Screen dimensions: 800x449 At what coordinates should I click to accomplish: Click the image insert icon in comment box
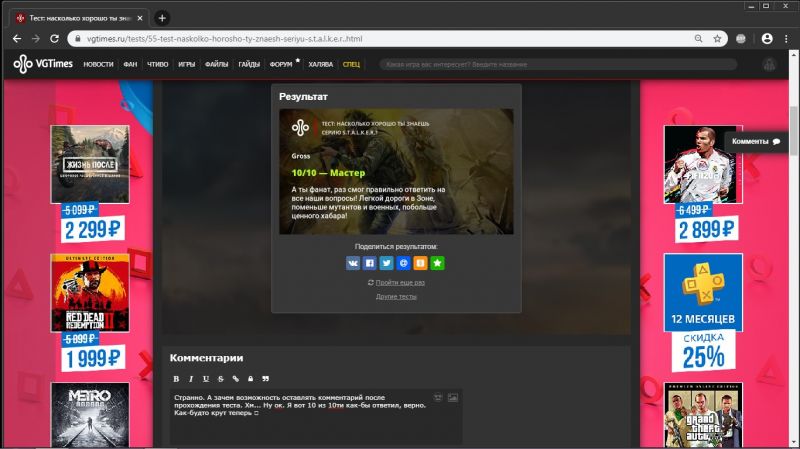pos(452,398)
